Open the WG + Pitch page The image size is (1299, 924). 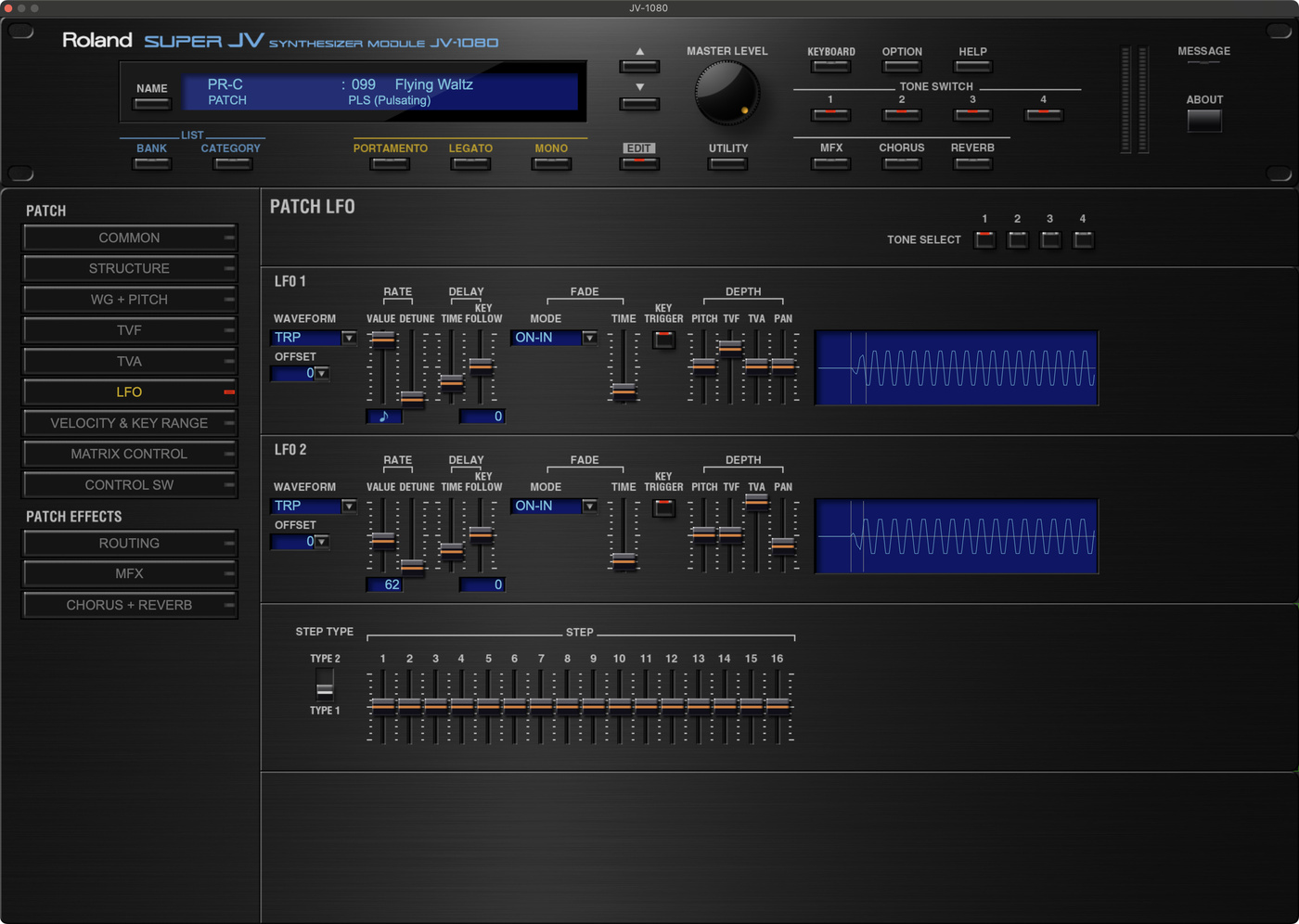(x=130, y=300)
